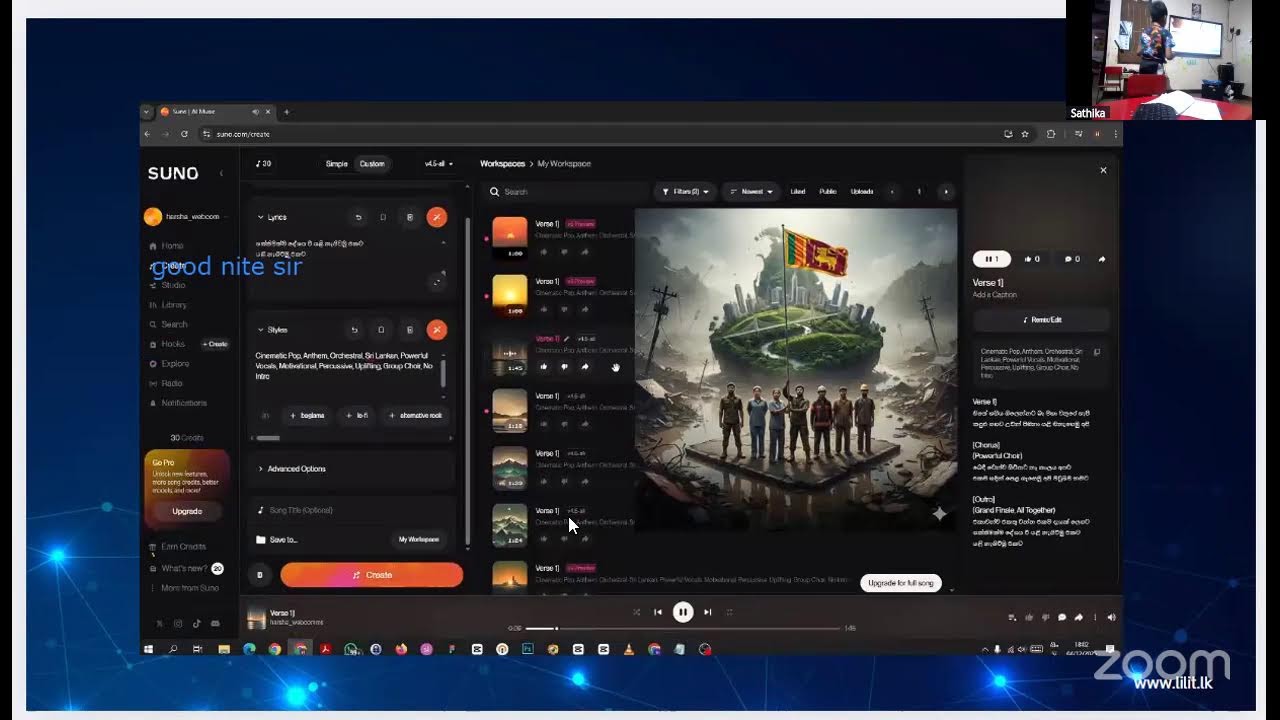Collapse the sidebar with the chevron
The height and width of the screenshot is (720, 1280).
(x=221, y=173)
